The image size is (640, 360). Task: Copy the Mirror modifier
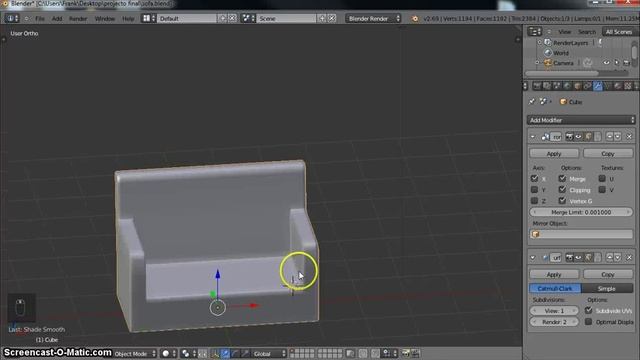click(x=608, y=154)
